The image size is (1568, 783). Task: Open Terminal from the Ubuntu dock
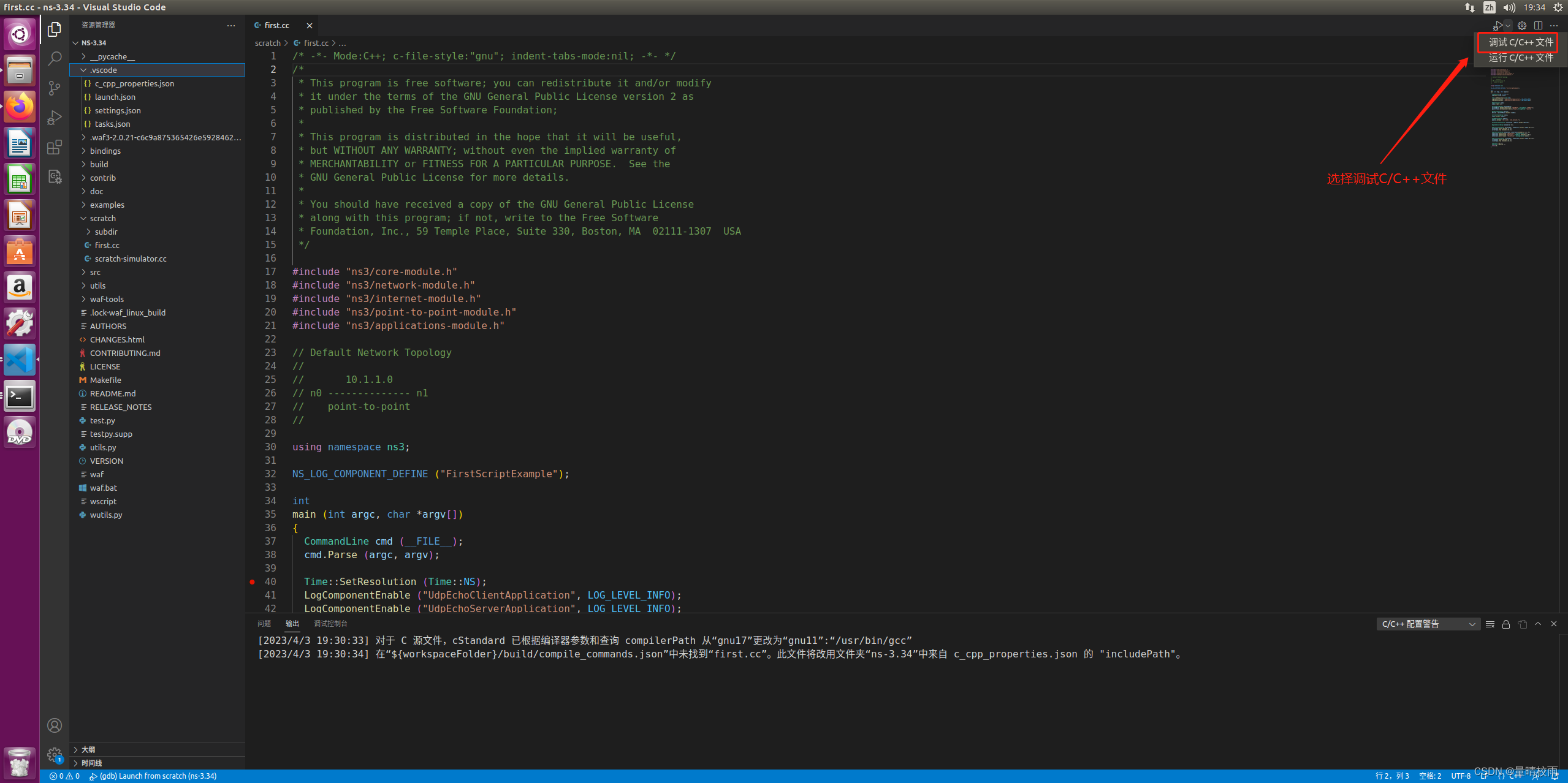coord(20,396)
